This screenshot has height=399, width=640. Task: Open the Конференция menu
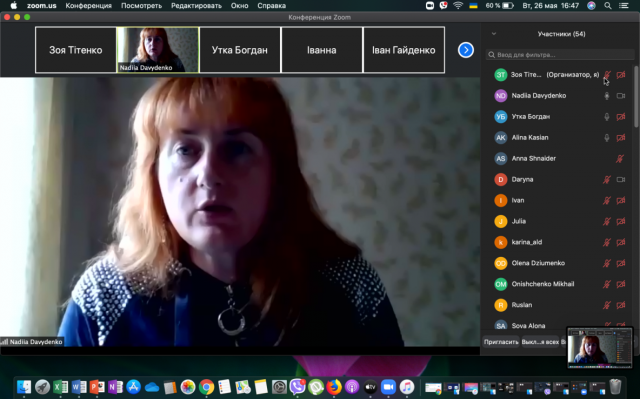tap(89, 6)
